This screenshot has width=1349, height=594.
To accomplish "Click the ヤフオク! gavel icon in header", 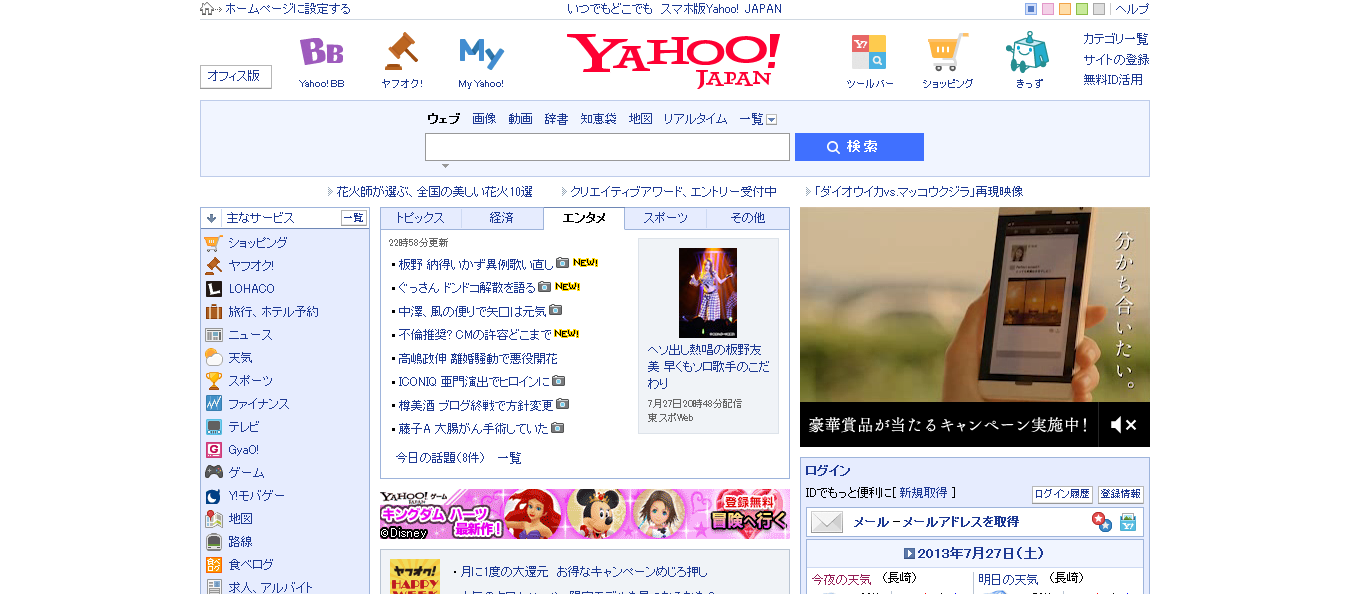I will coord(401,51).
